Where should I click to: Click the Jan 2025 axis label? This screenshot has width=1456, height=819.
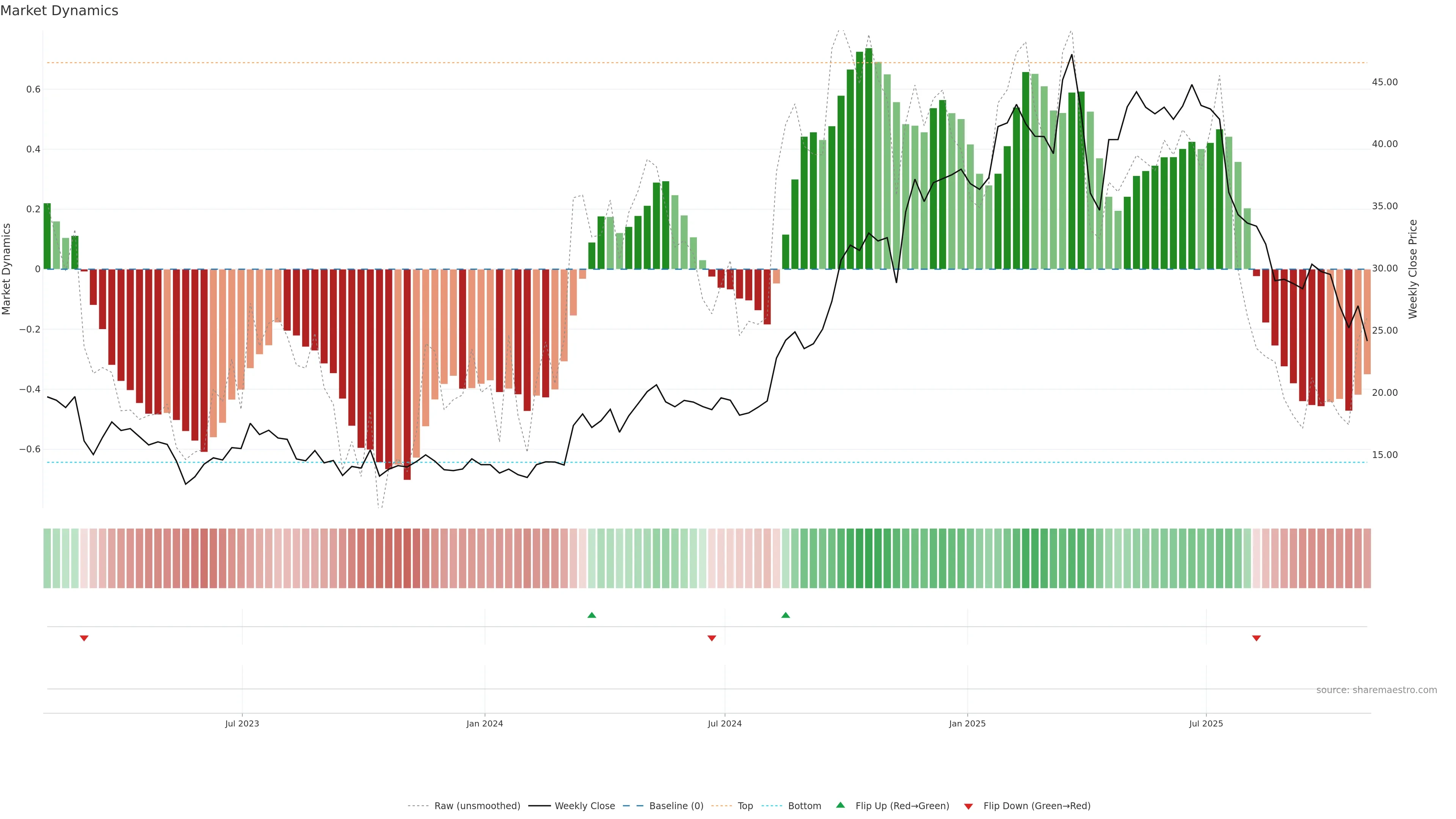(x=967, y=723)
